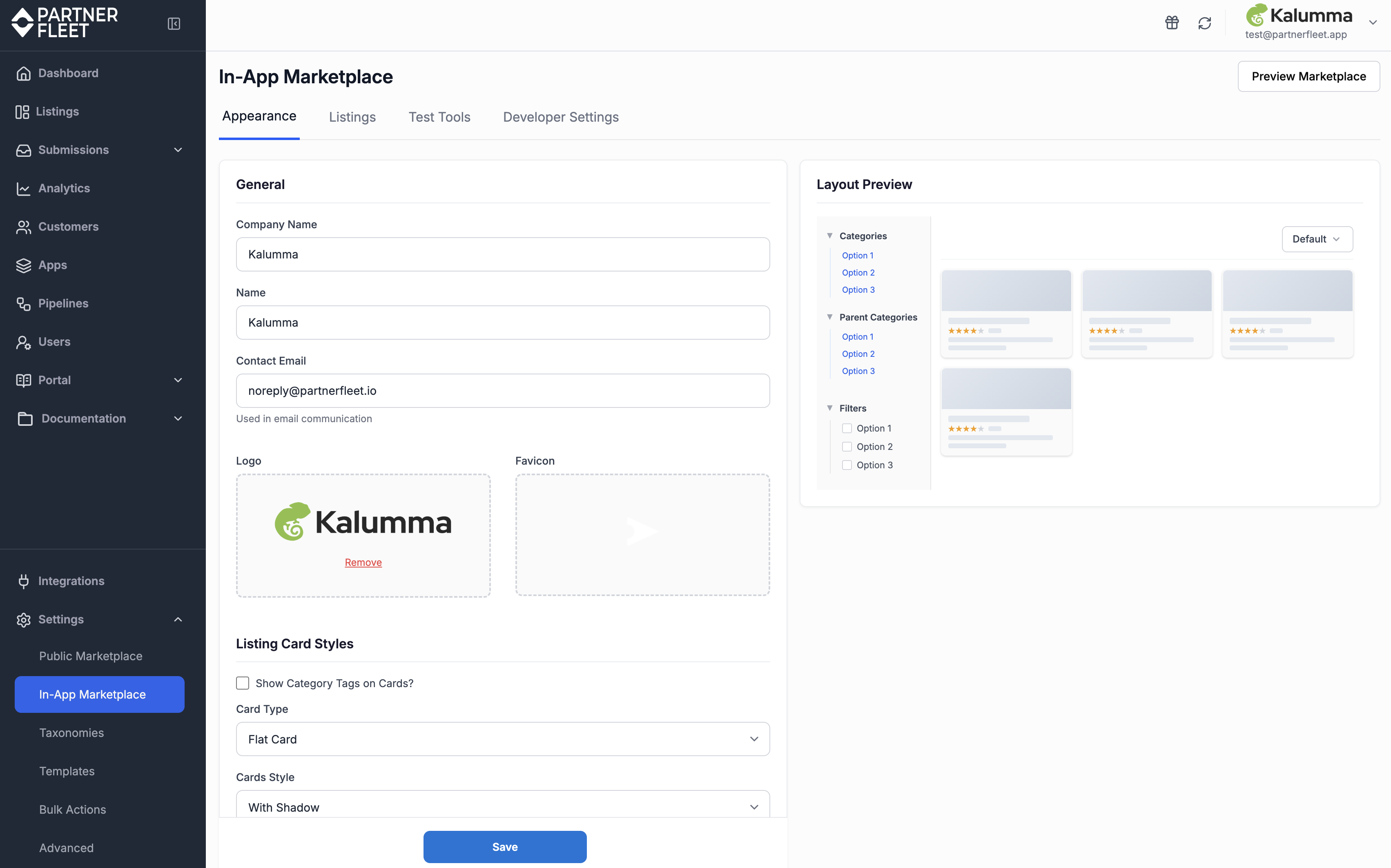The height and width of the screenshot is (868, 1391).
Task: Click the Kalumma logo image in upload box
Action: tap(363, 522)
